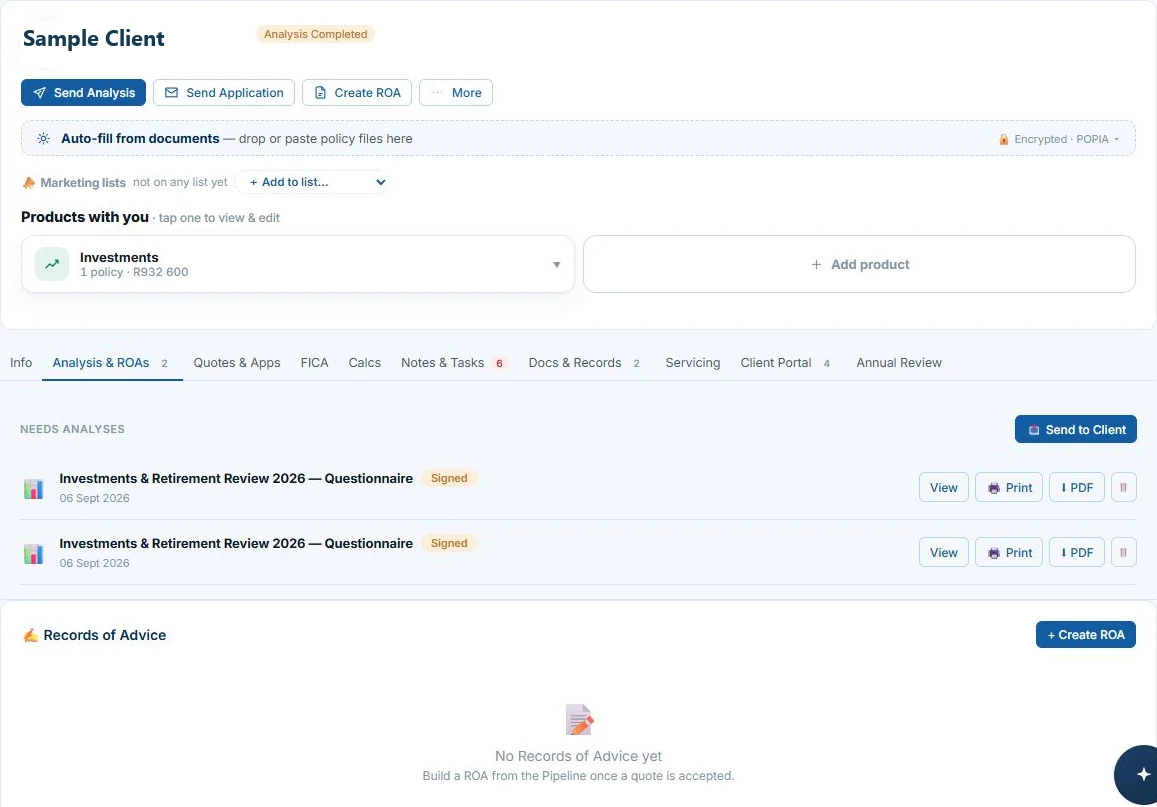Image resolution: width=1157 pixels, height=807 pixels.
Task: Click the sun icon beside Auto-fill from documents
Action: click(x=44, y=139)
